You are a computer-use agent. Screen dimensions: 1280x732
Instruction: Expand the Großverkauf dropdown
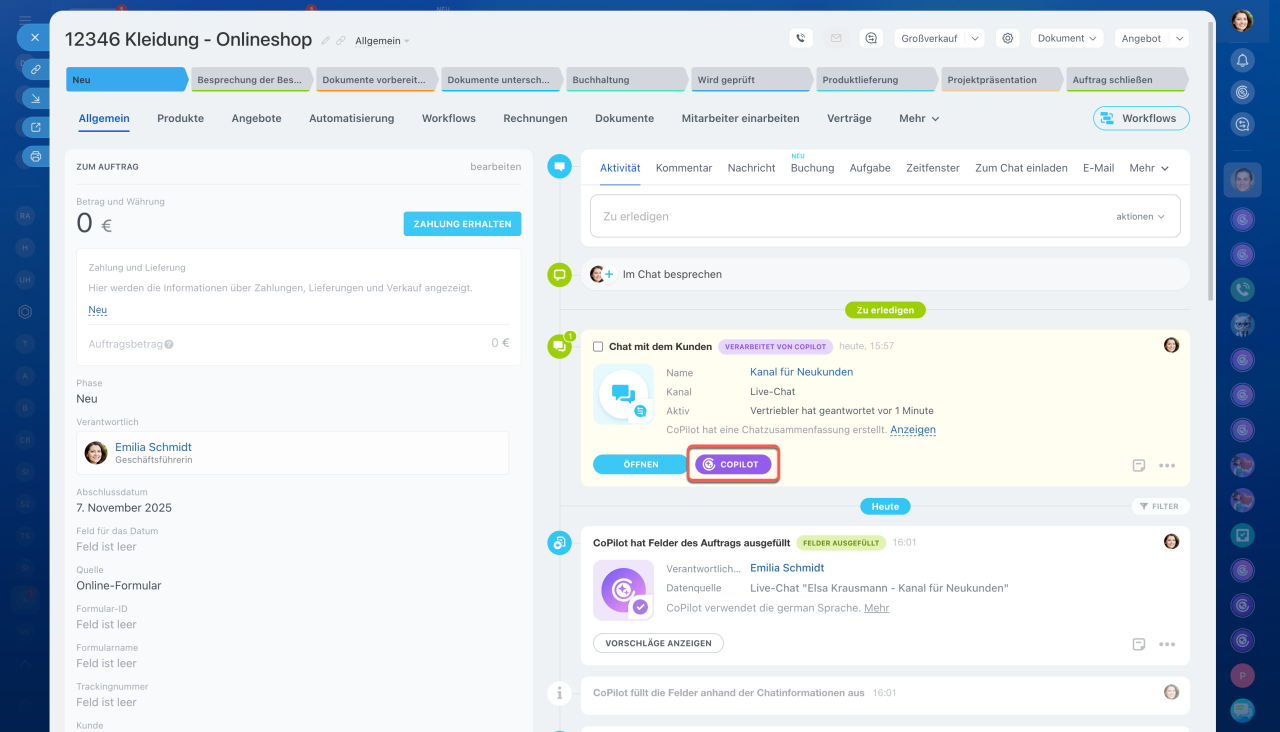coord(939,38)
